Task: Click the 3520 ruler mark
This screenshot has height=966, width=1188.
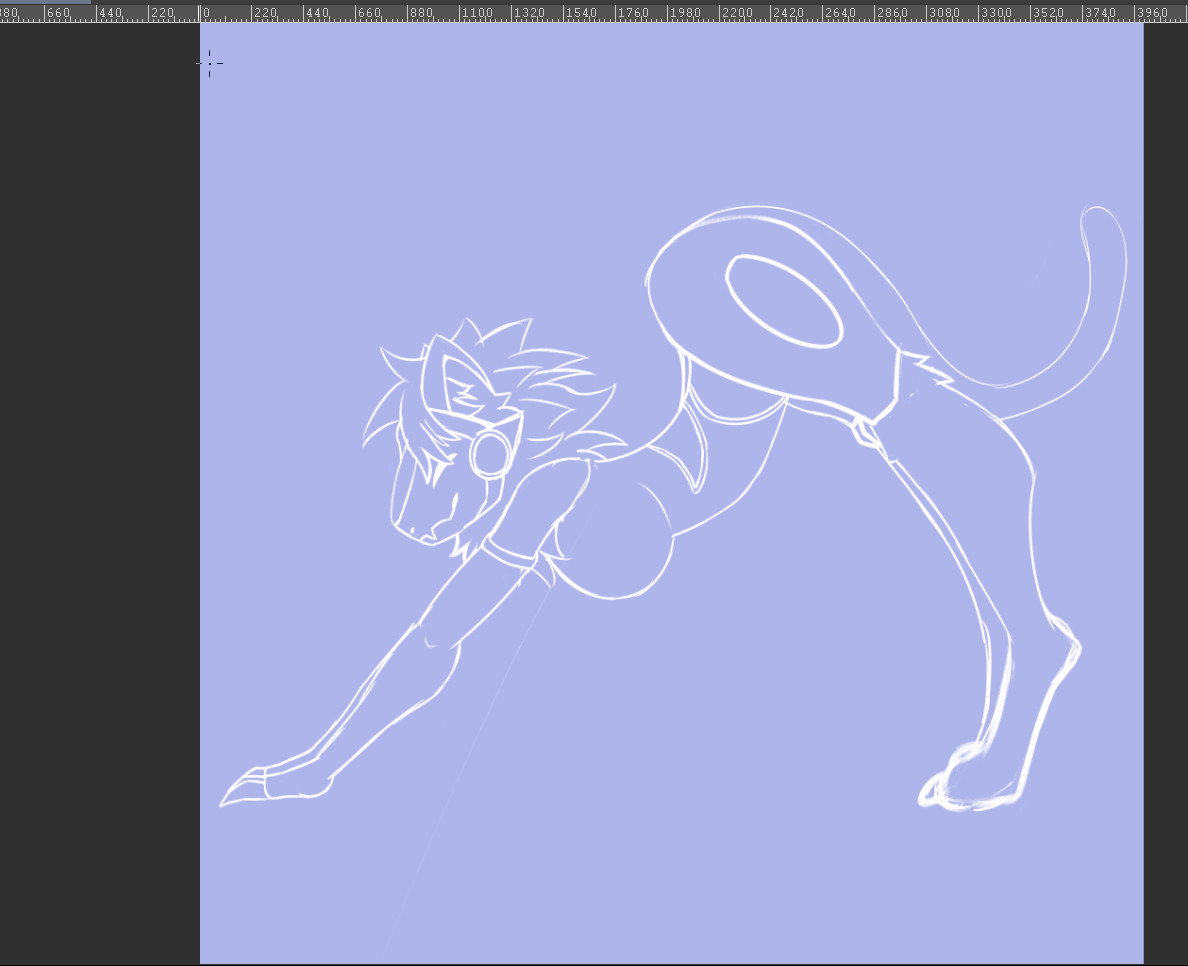Action: [1049, 13]
